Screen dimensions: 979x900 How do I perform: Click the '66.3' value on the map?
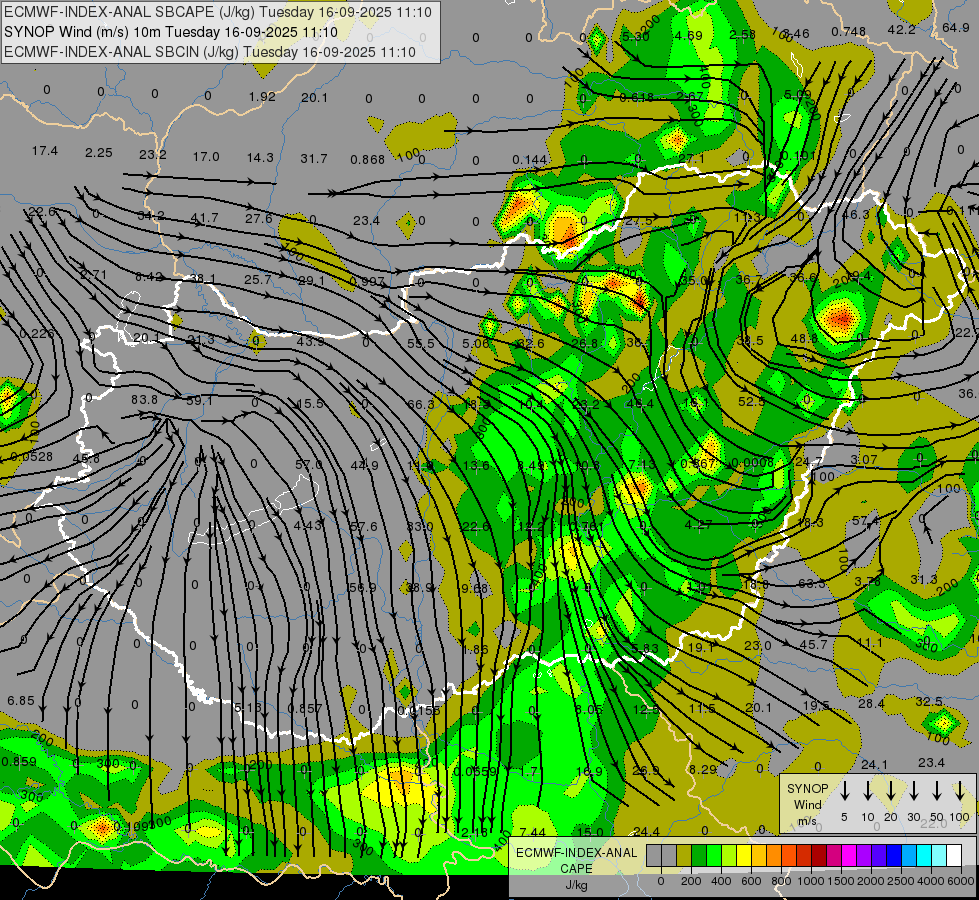(420, 404)
